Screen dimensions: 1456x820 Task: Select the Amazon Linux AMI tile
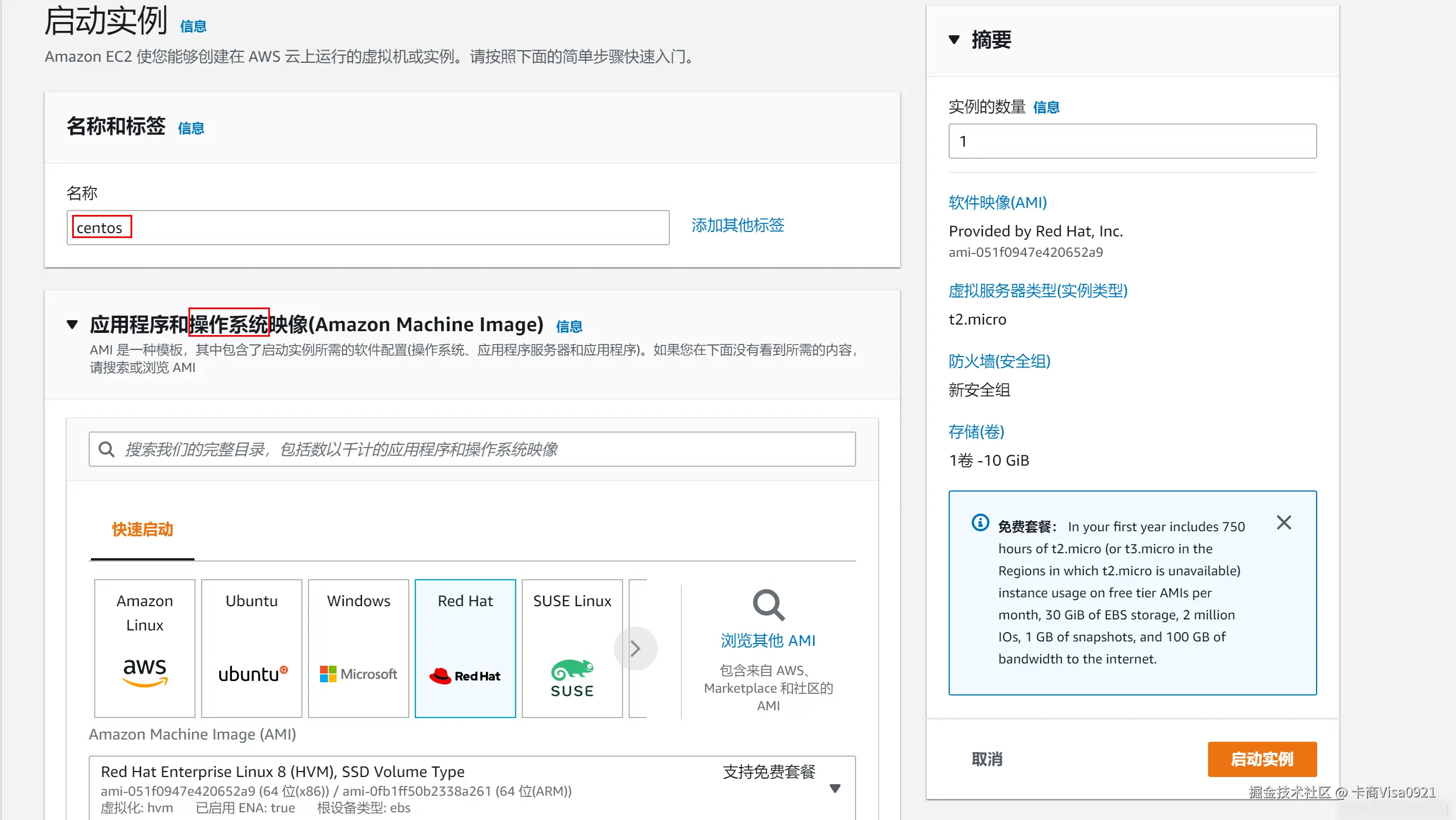tap(145, 648)
